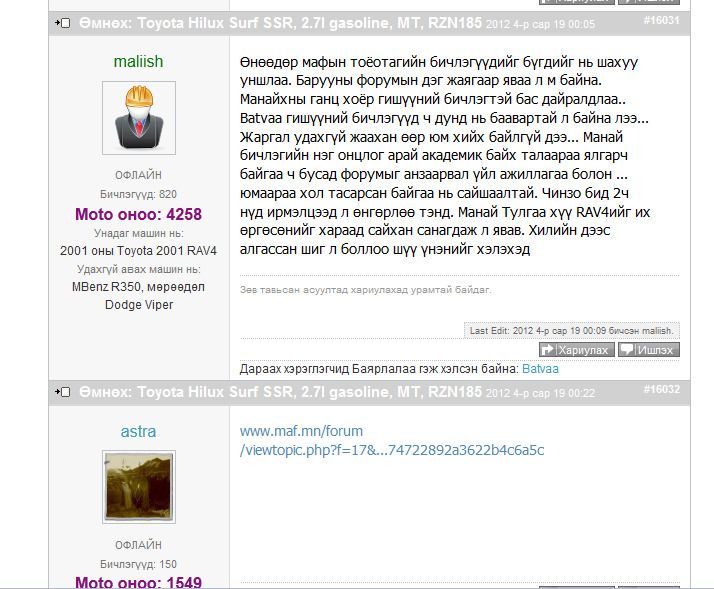Viewport: 714px width, 589px height.
Task: Click the reply arrow icon on Хариулах
Action: click(x=548, y=349)
